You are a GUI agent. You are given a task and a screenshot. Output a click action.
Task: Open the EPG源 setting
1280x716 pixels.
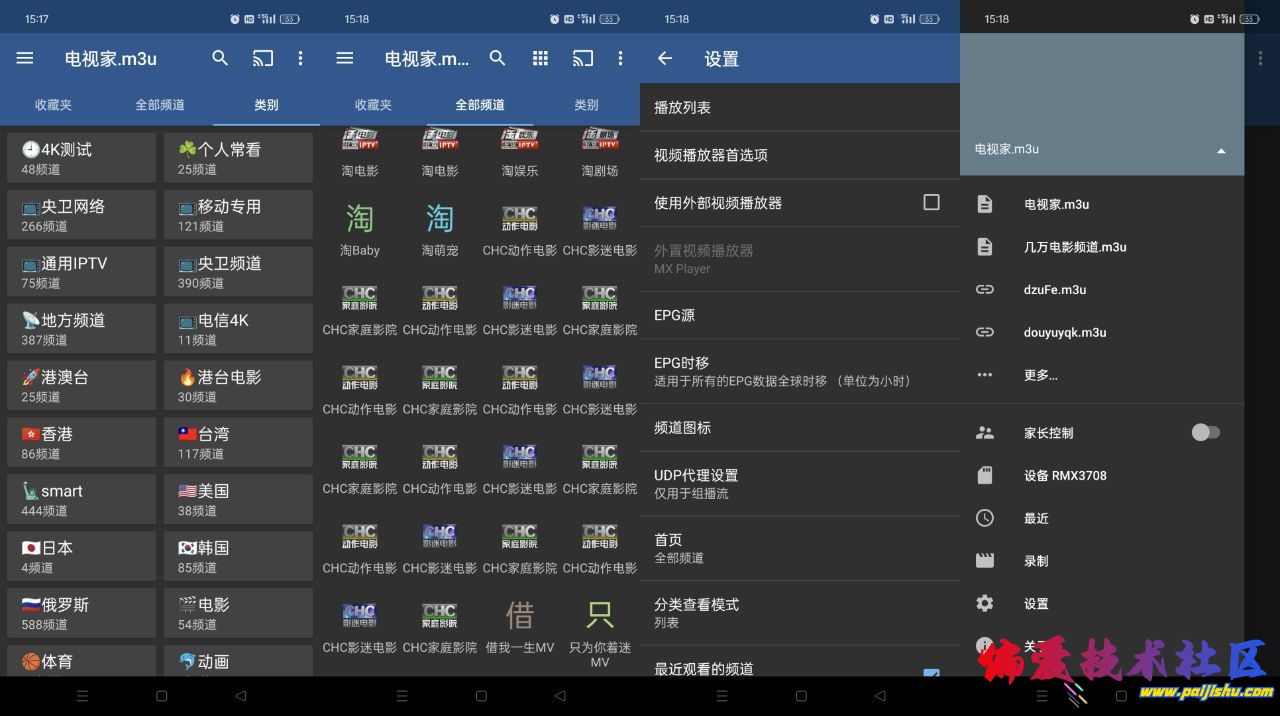pos(798,315)
